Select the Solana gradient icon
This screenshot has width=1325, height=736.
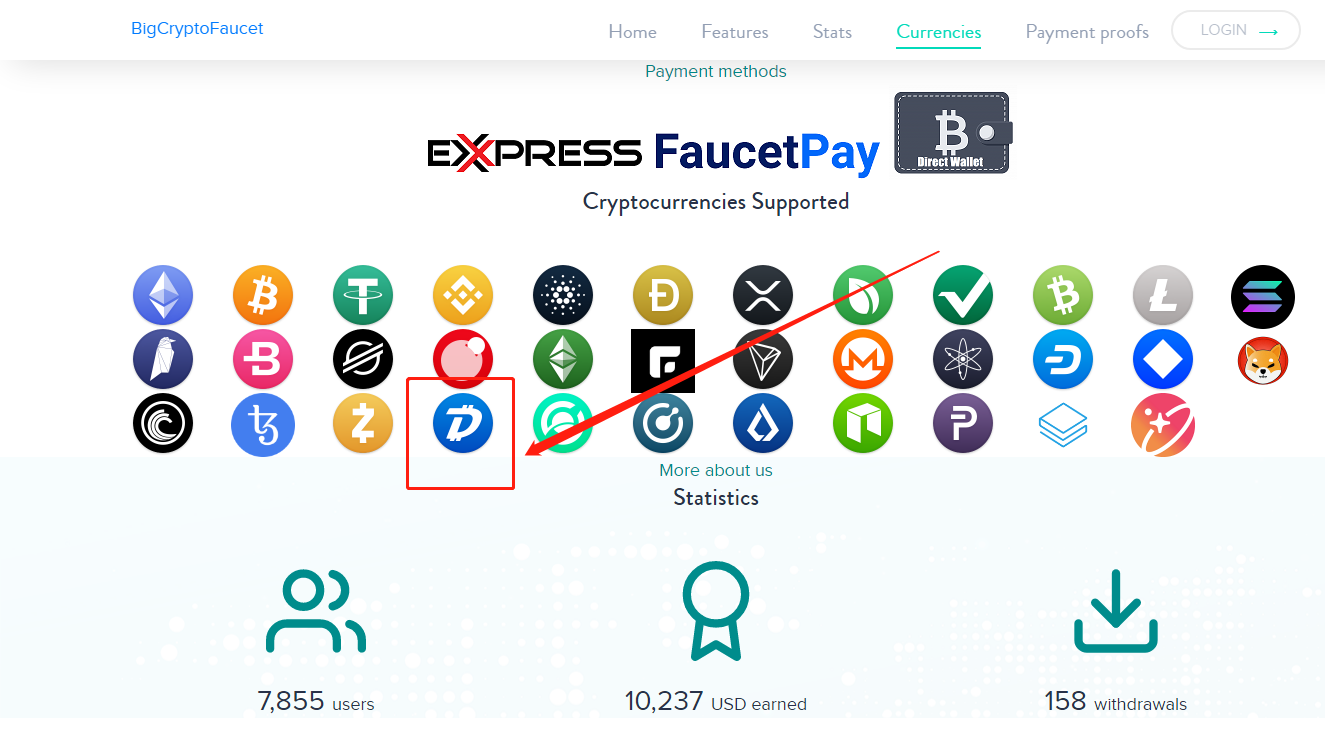[x=1263, y=297]
